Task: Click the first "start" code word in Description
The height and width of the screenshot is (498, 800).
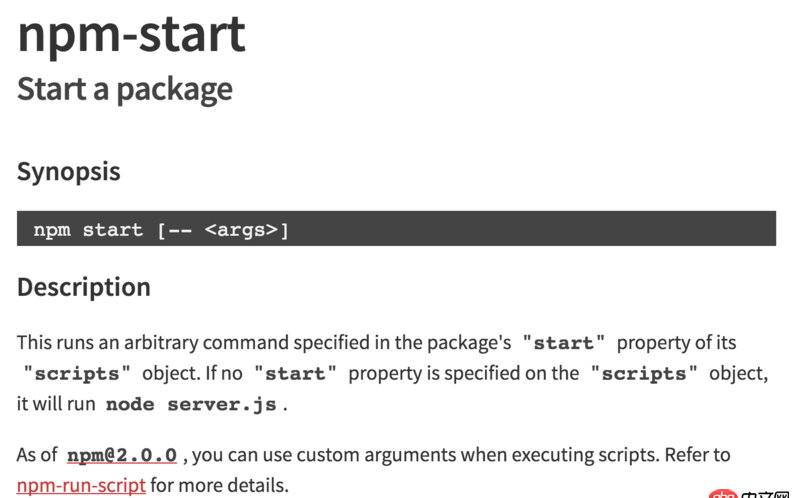Action: [x=564, y=342]
